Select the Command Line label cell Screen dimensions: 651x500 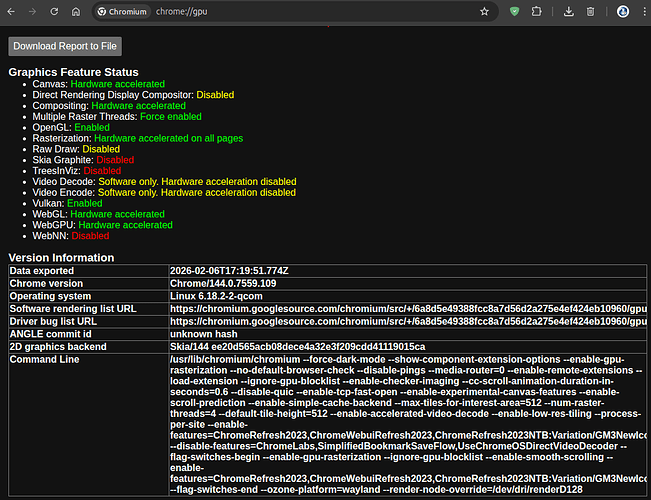[x=88, y=424]
